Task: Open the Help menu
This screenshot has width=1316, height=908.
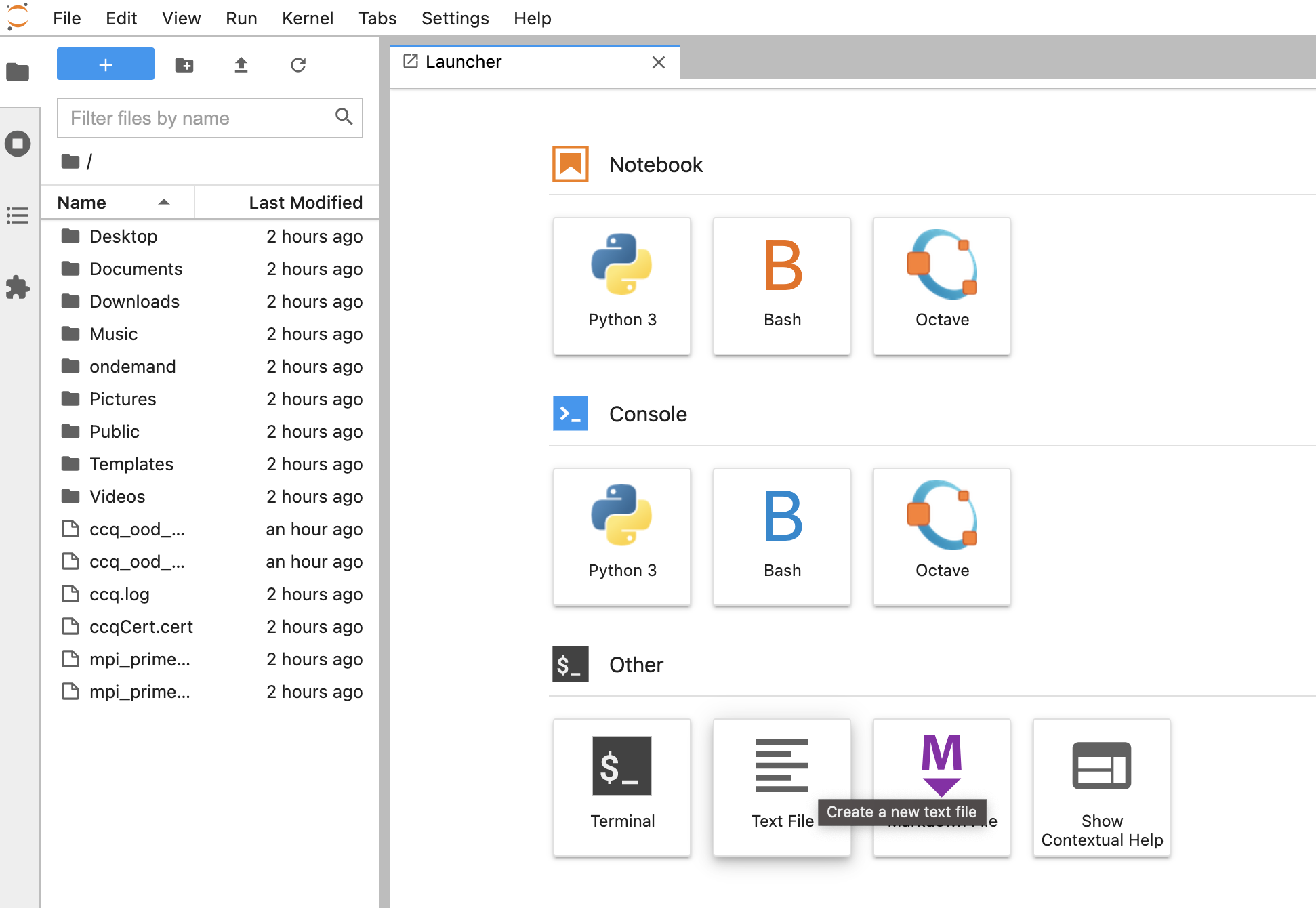Action: pos(533,18)
